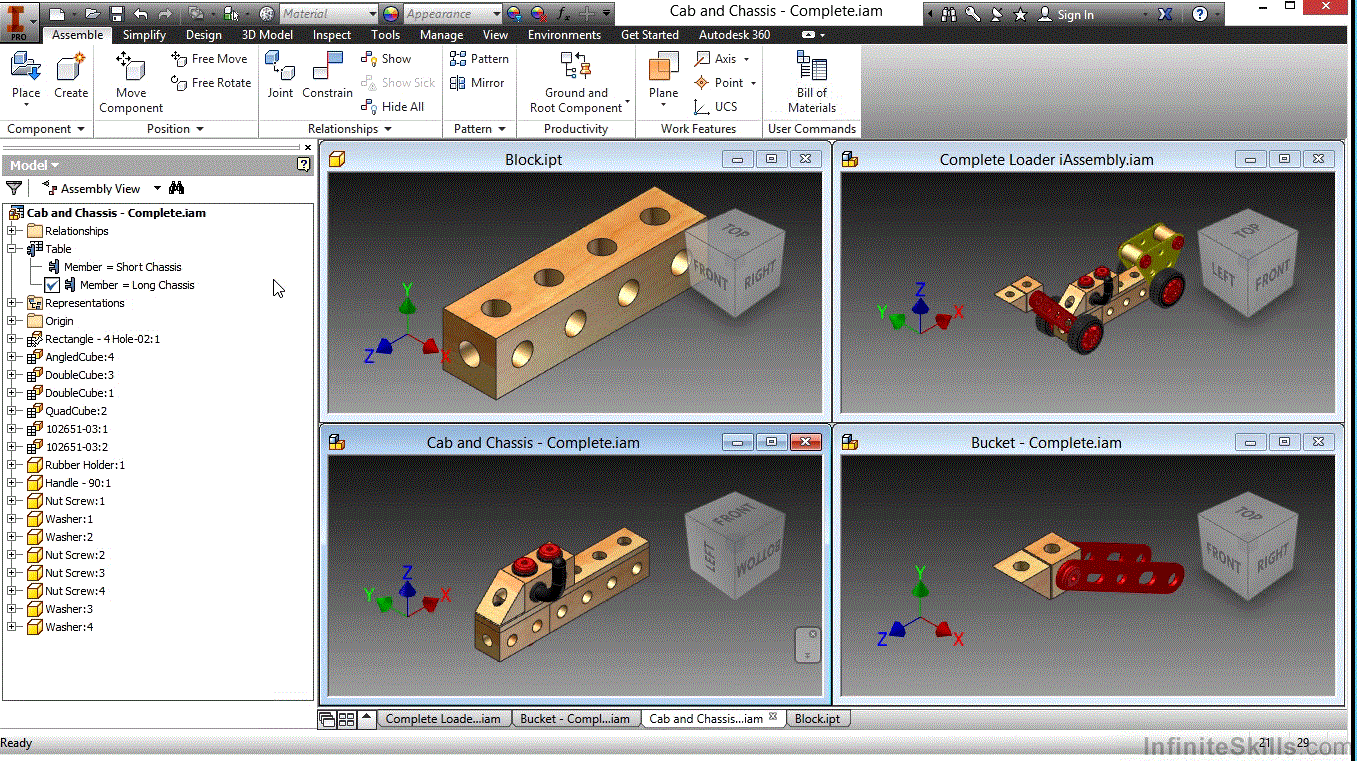1357x761 pixels.
Task: Open Bill of Materials
Action: (x=812, y=82)
